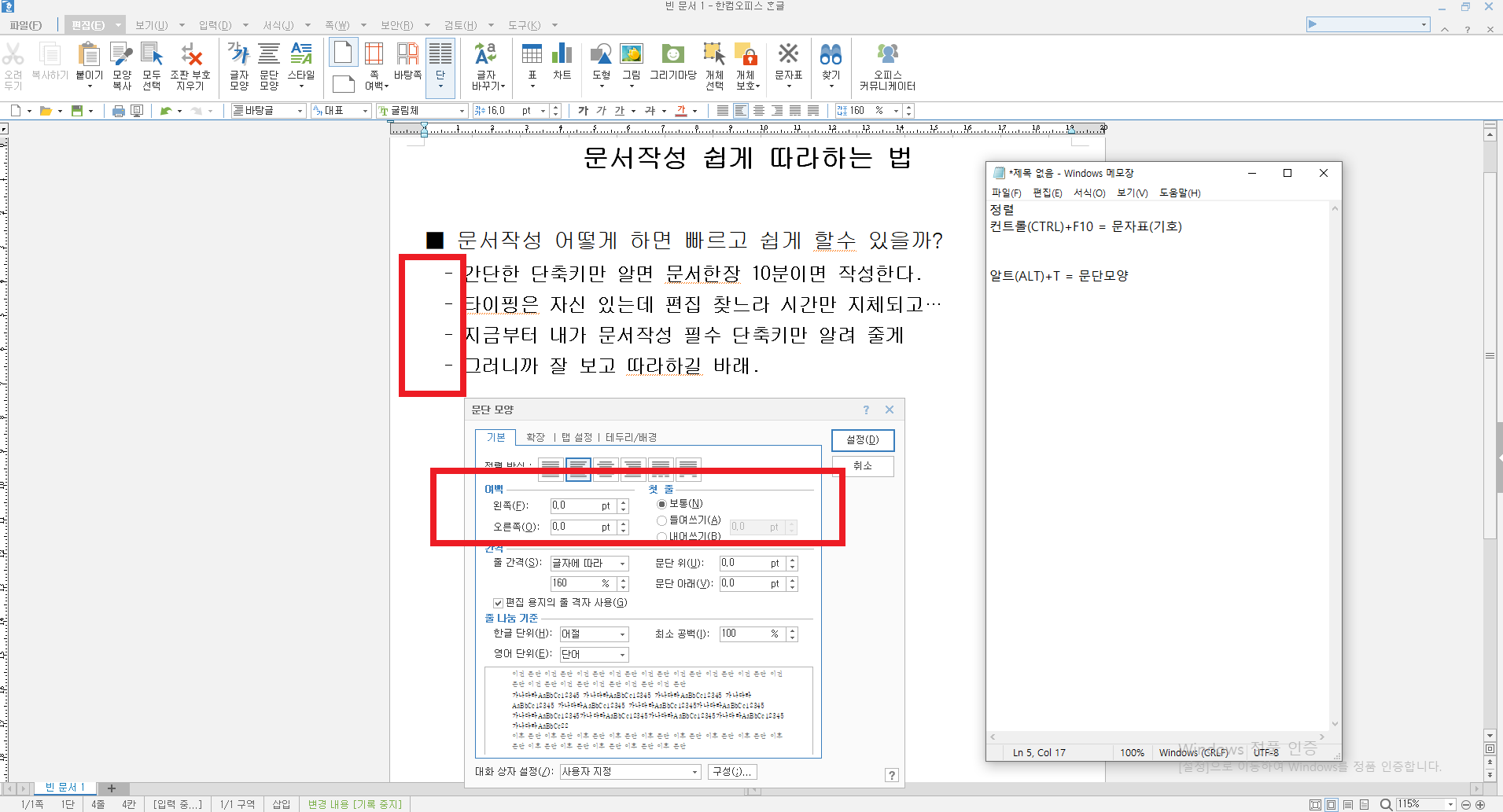The image size is (1503, 812).
Task: Open the 파일(F) menu in Hangul
Action: pyautogui.click(x=26, y=25)
